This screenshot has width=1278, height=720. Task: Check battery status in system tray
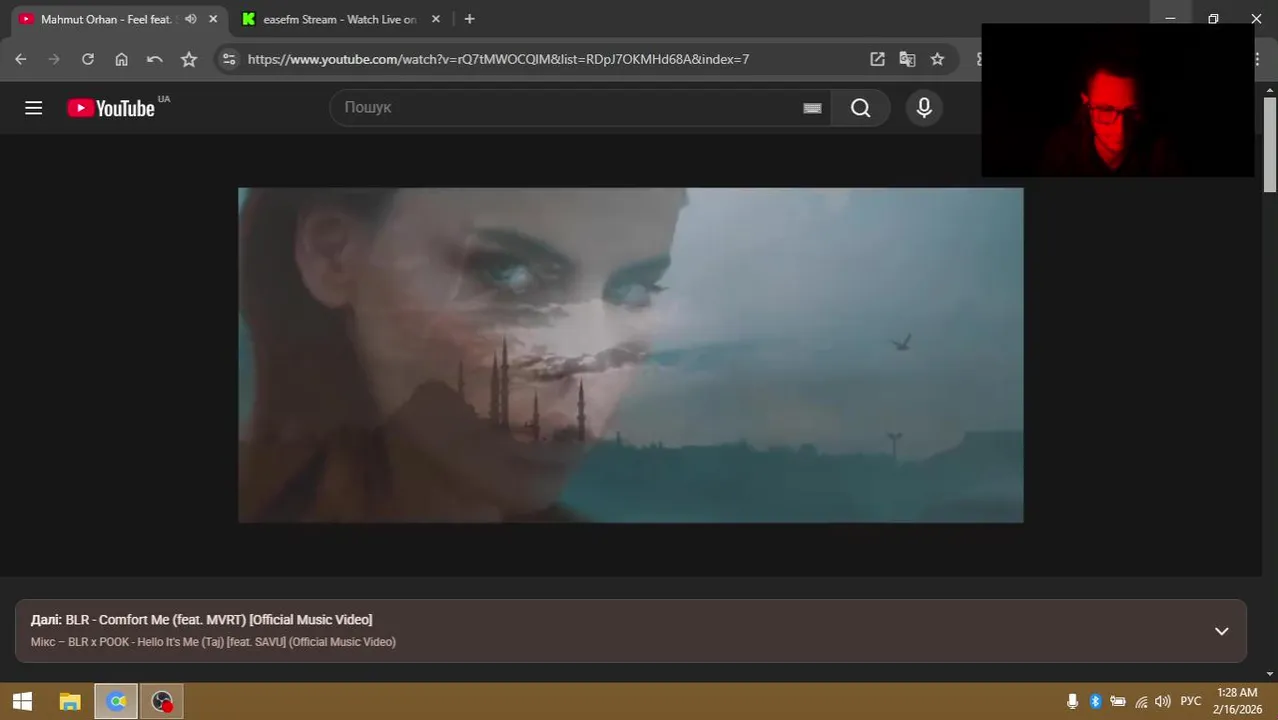click(1118, 702)
